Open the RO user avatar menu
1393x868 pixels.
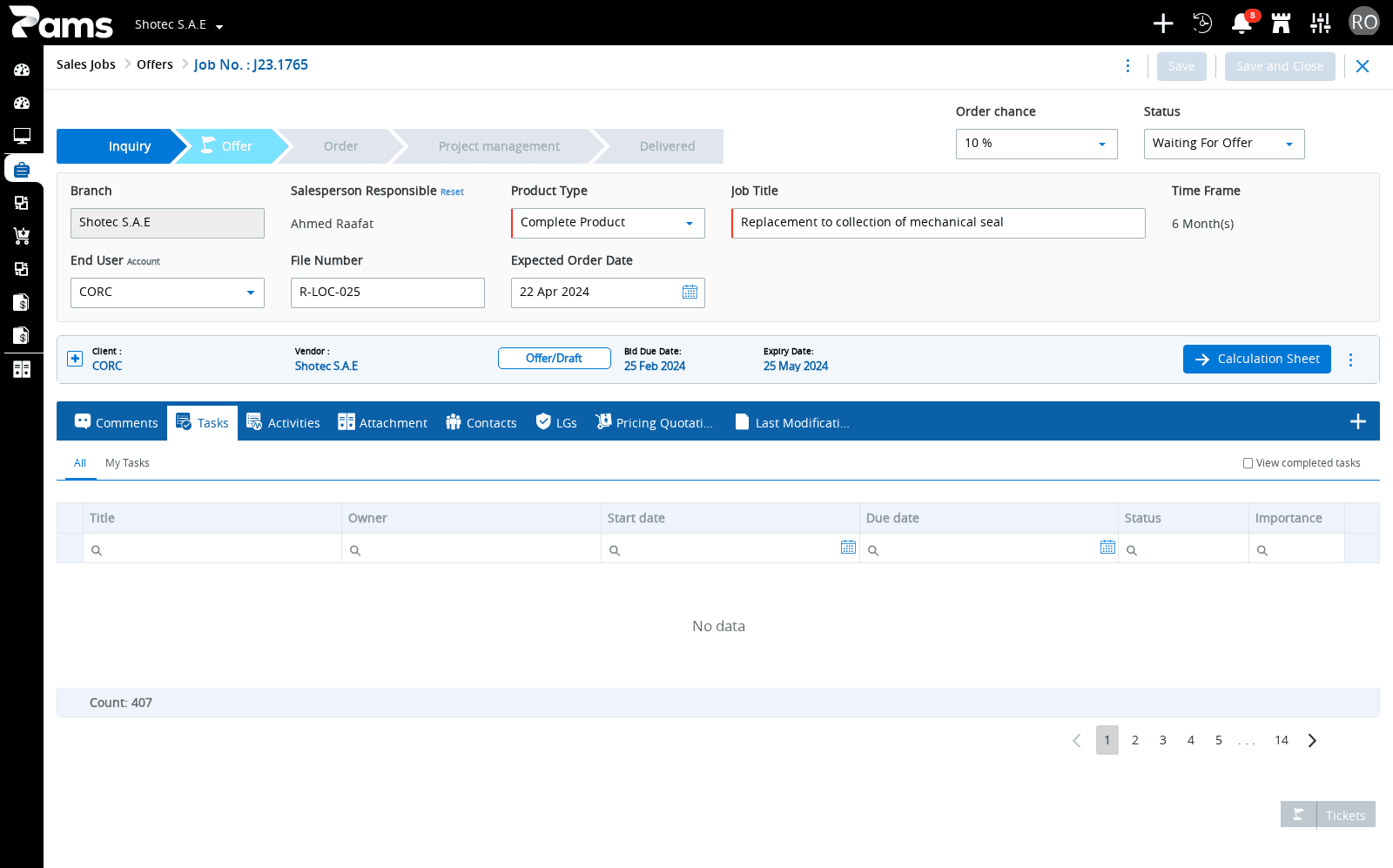[1364, 22]
